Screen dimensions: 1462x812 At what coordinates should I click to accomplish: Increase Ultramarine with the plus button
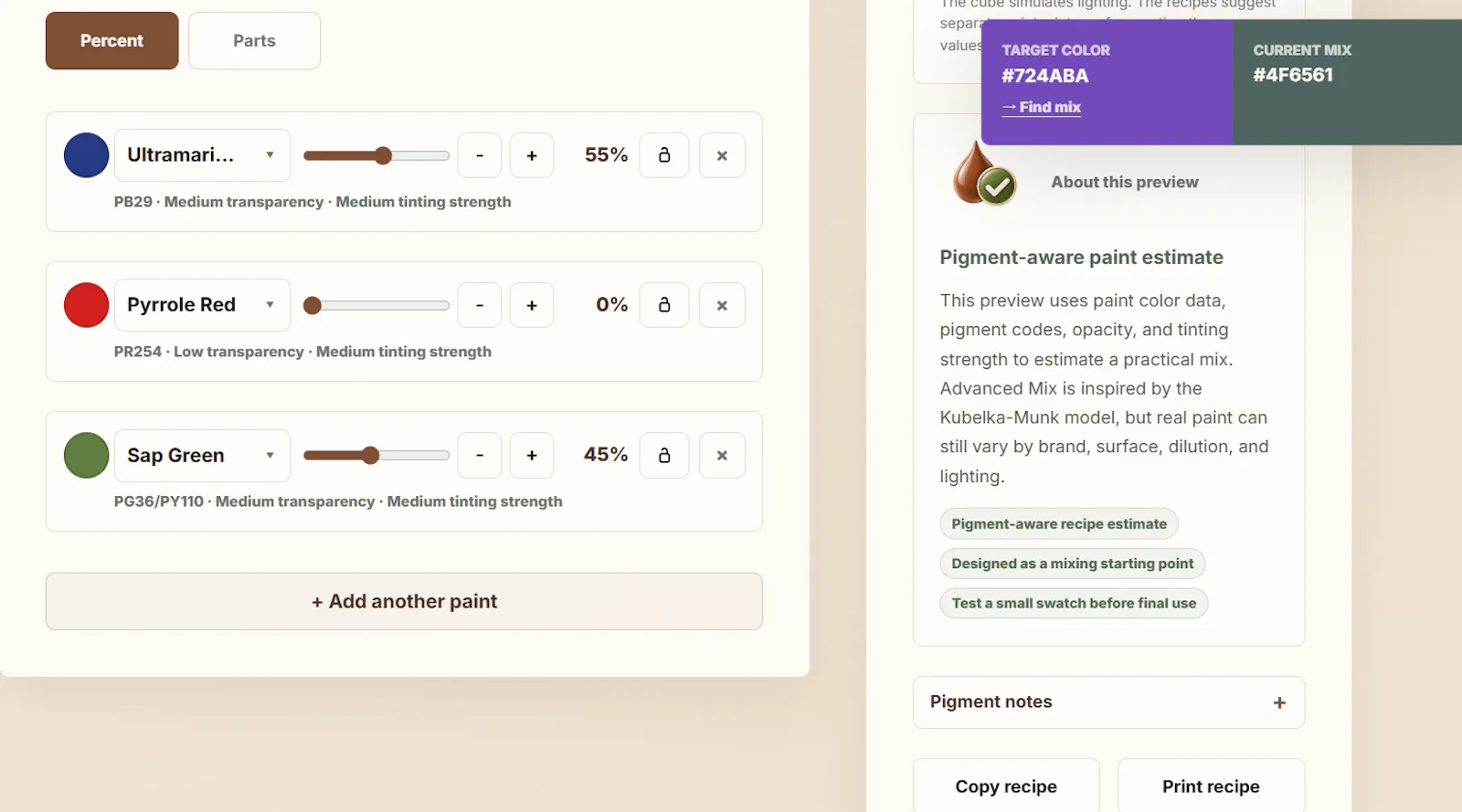(x=532, y=155)
